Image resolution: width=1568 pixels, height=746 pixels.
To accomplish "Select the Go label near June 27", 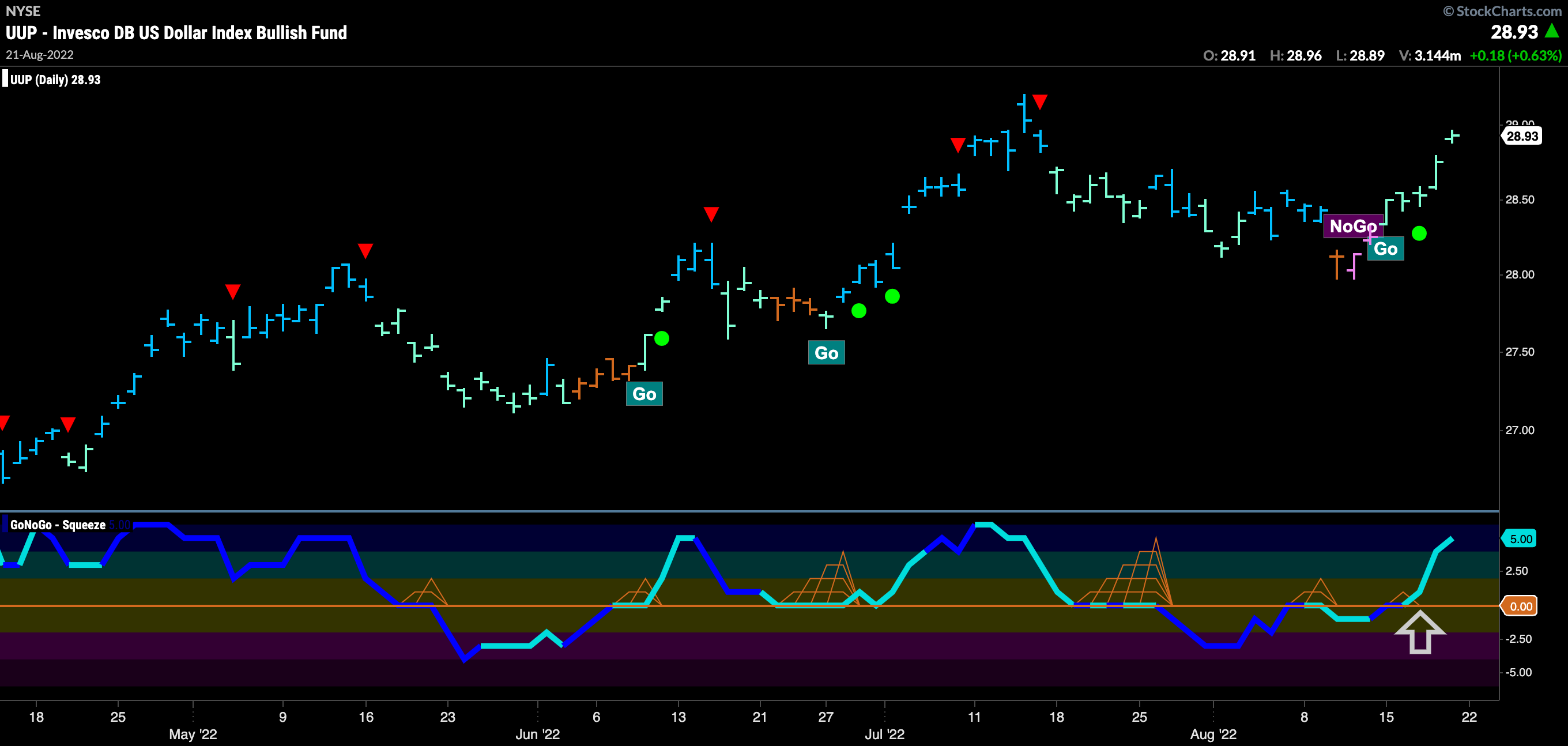I will click(x=826, y=353).
